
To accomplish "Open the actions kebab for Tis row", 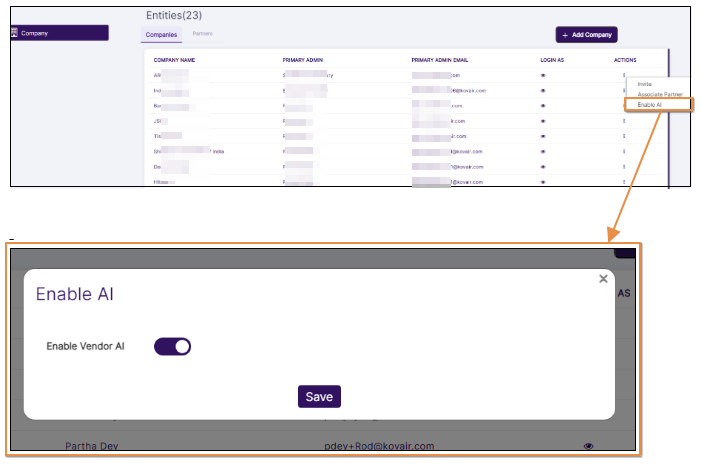I will click(624, 136).
